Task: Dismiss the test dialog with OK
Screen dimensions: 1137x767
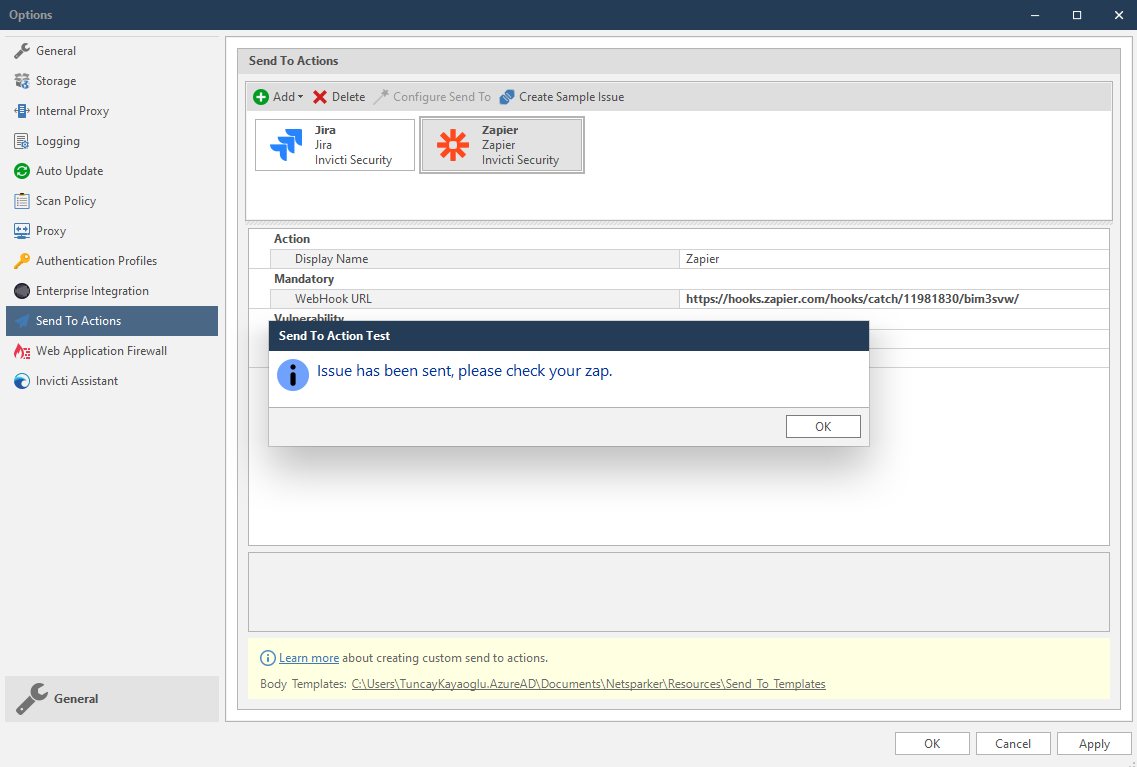Action: [x=822, y=426]
